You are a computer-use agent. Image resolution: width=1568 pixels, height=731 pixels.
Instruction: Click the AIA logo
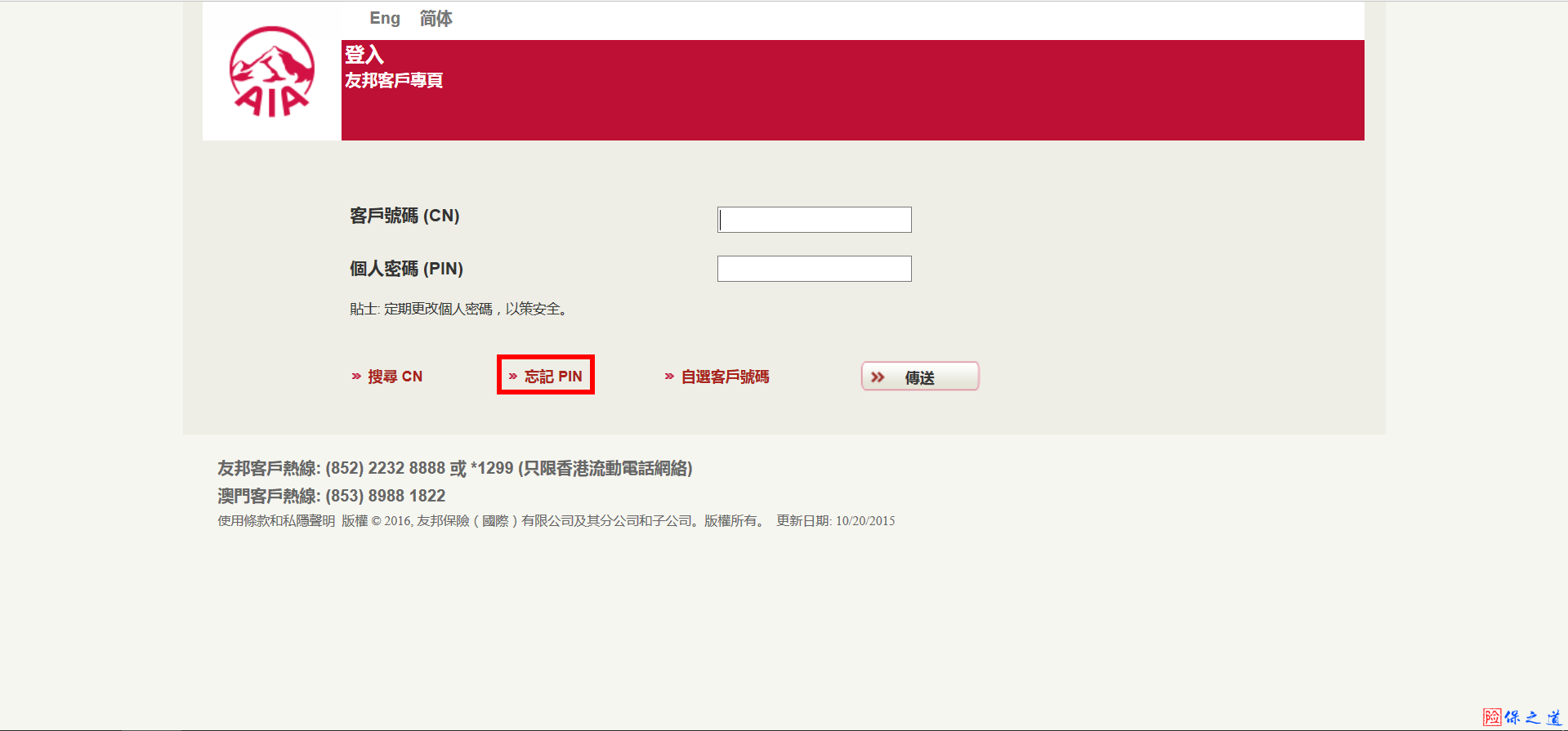click(271, 72)
